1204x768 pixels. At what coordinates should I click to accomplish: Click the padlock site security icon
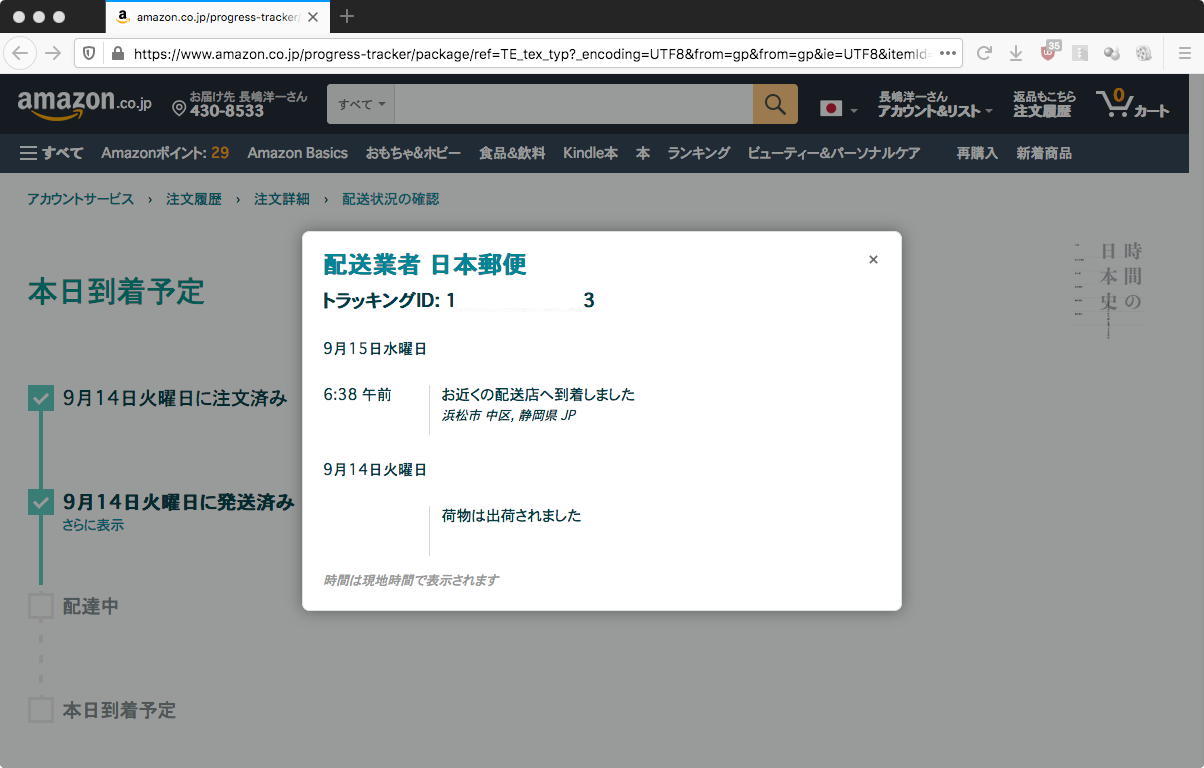tap(117, 53)
